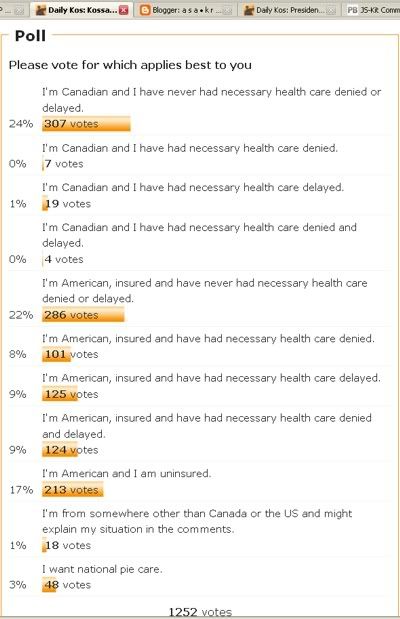Click the Daily Kos: Presiden... tab favicon
400x619 pixels.
[x=248, y=10]
